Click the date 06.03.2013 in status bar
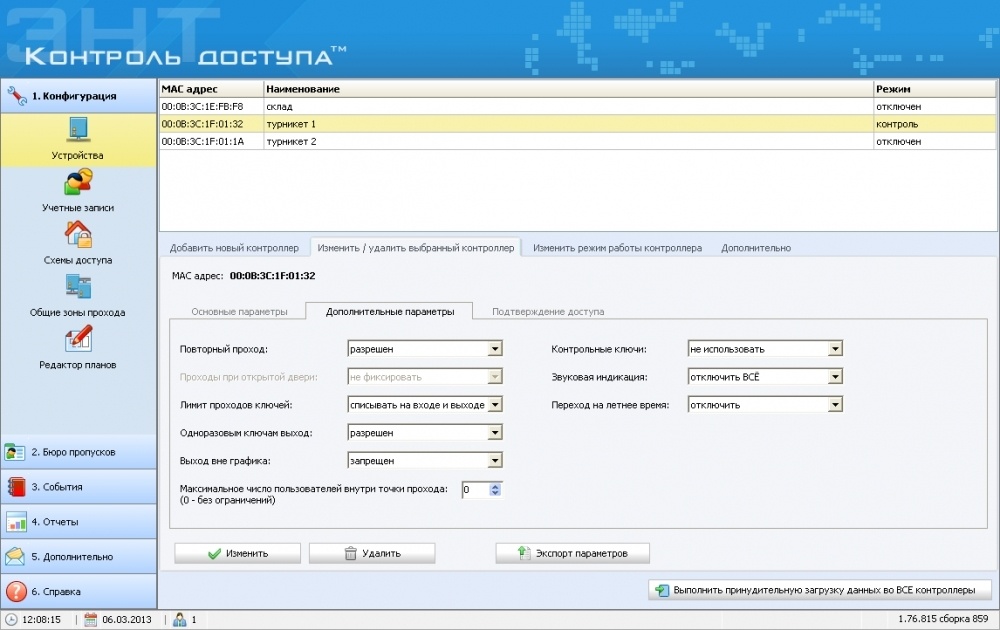 pos(127,619)
